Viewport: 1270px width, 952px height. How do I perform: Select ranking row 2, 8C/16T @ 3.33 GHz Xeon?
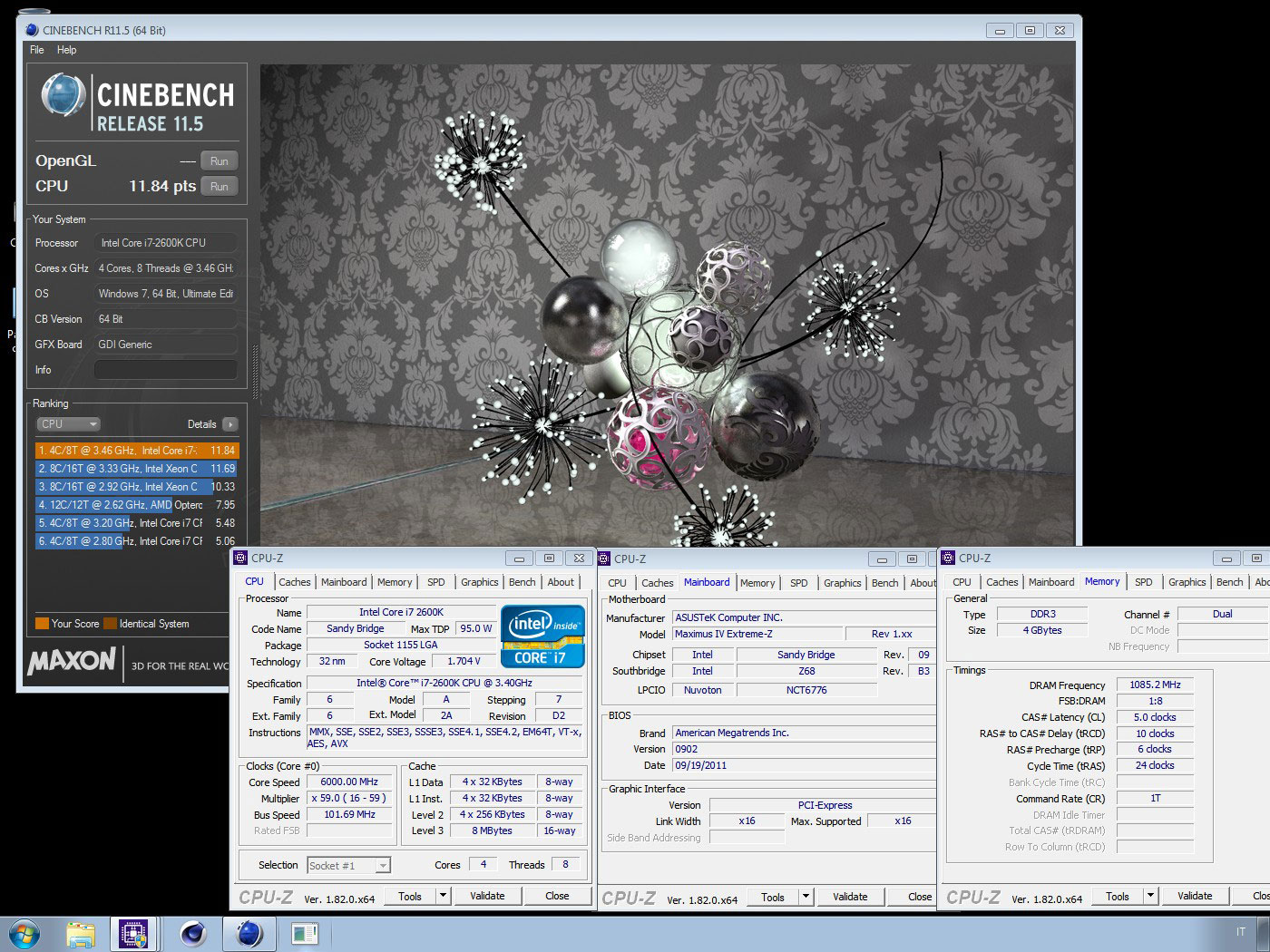tap(137, 469)
